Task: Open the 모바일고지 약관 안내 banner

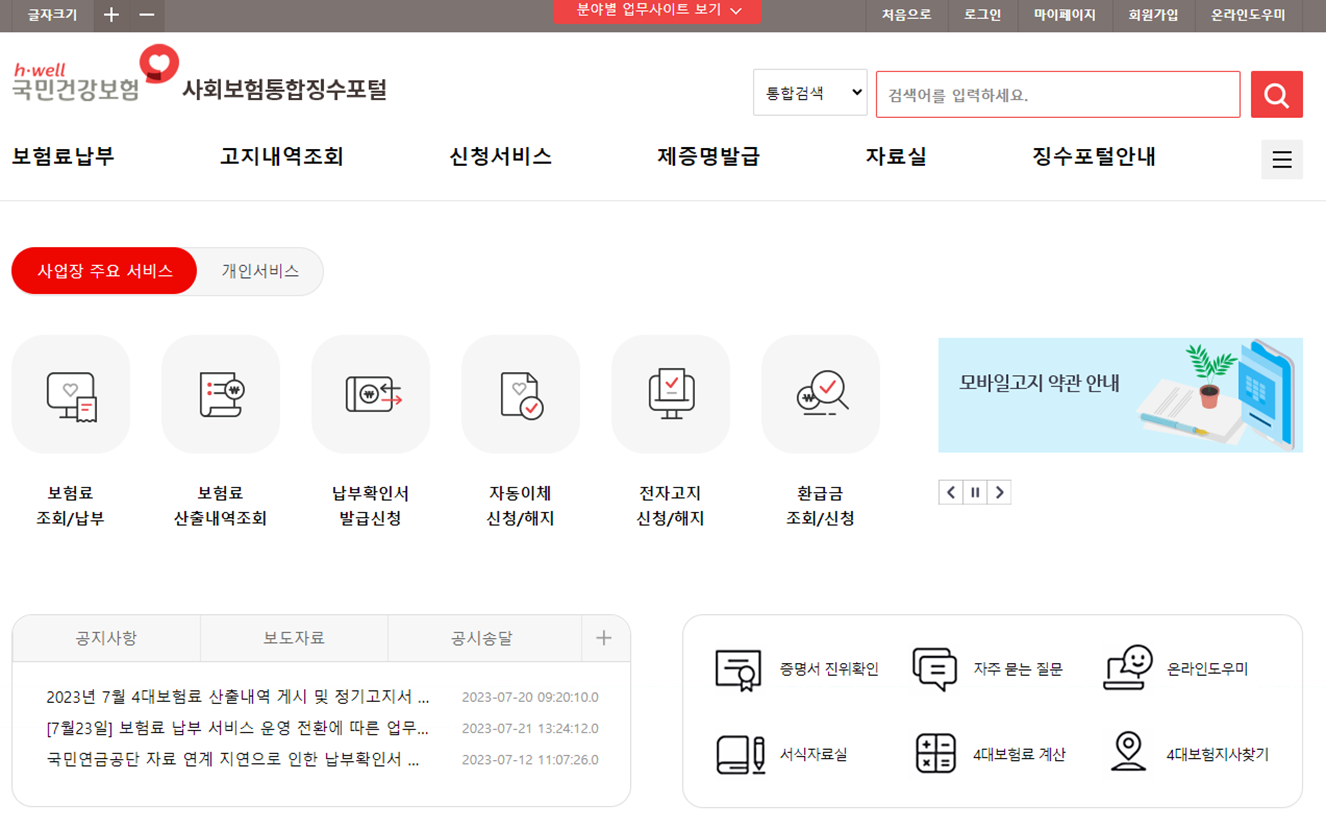Action: [x=1120, y=395]
